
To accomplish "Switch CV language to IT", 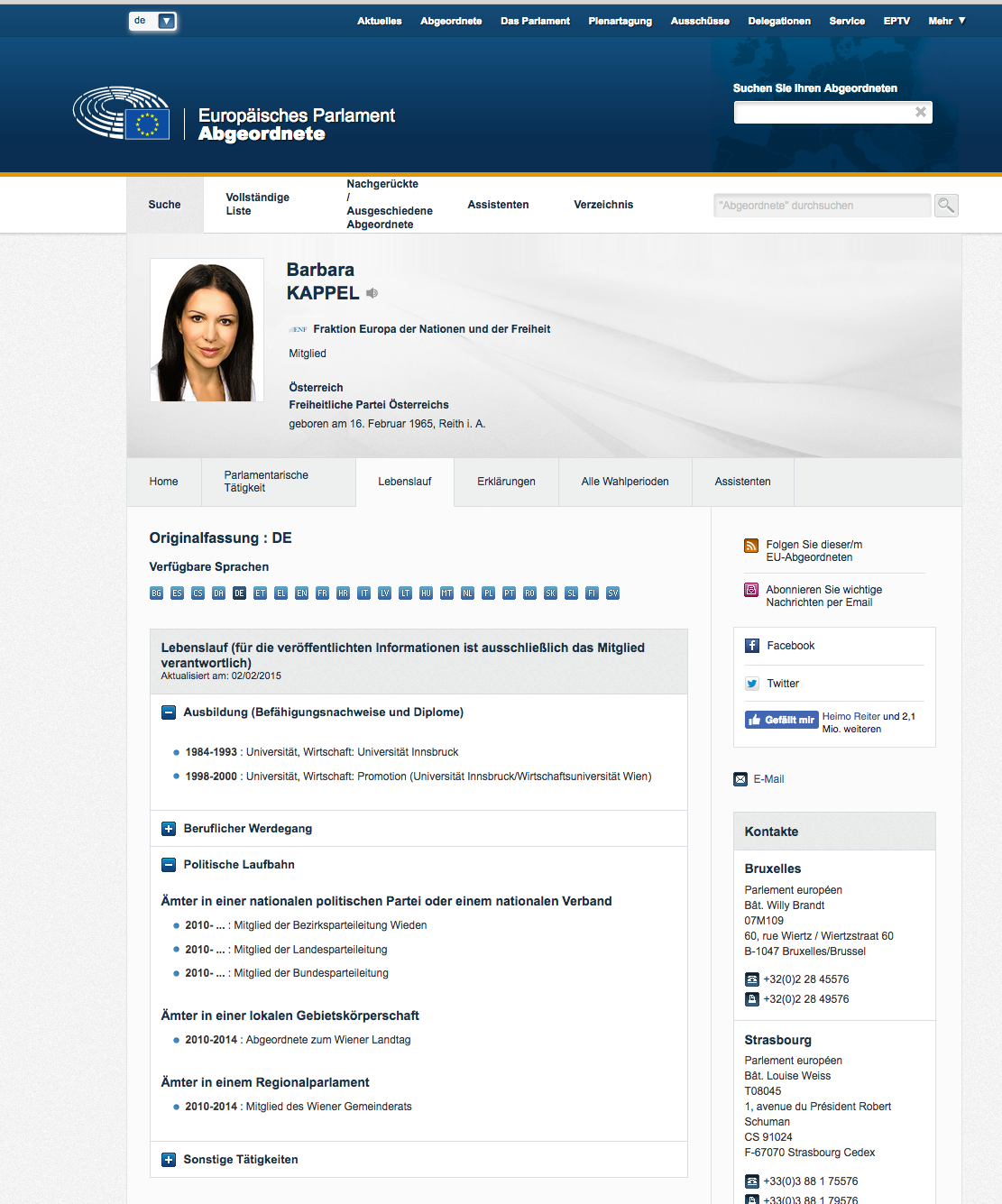I will pos(364,593).
